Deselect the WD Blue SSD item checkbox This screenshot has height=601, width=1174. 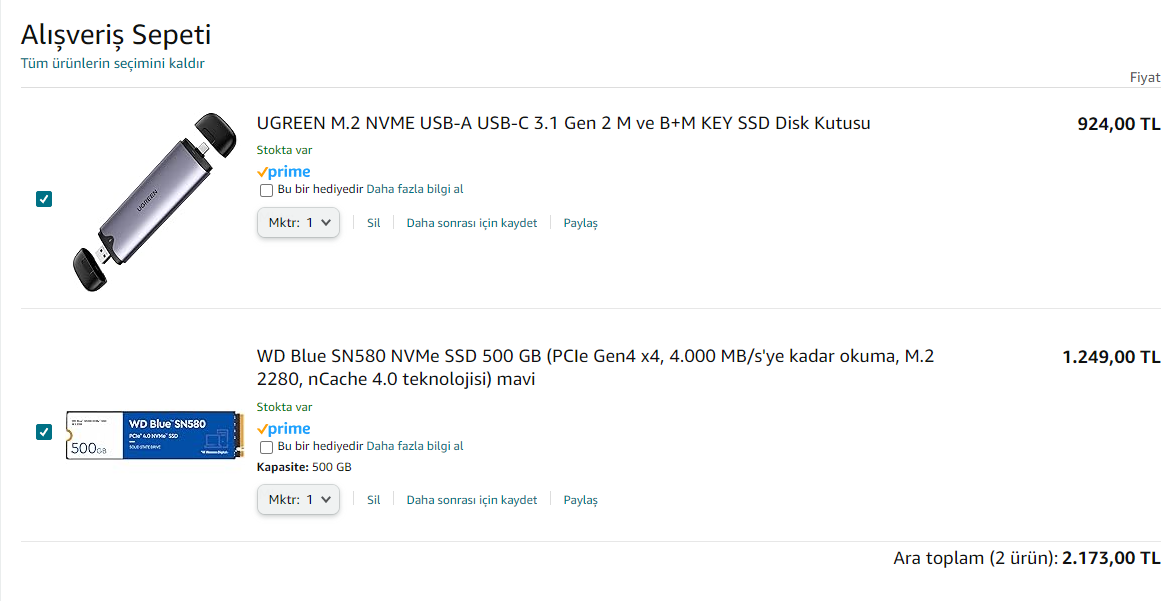(x=44, y=432)
